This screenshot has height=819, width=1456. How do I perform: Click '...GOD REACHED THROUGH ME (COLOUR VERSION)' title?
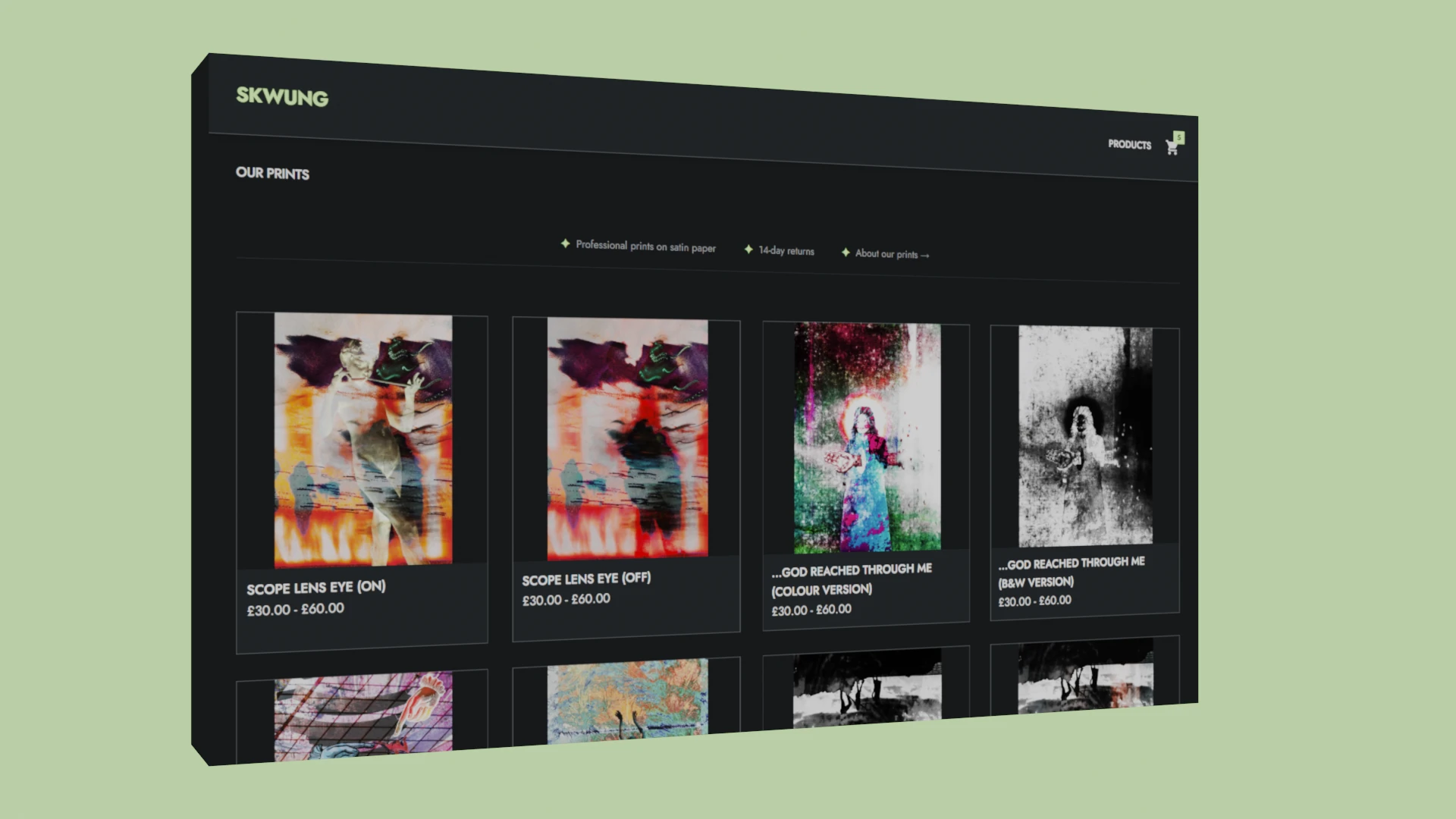[x=852, y=579]
